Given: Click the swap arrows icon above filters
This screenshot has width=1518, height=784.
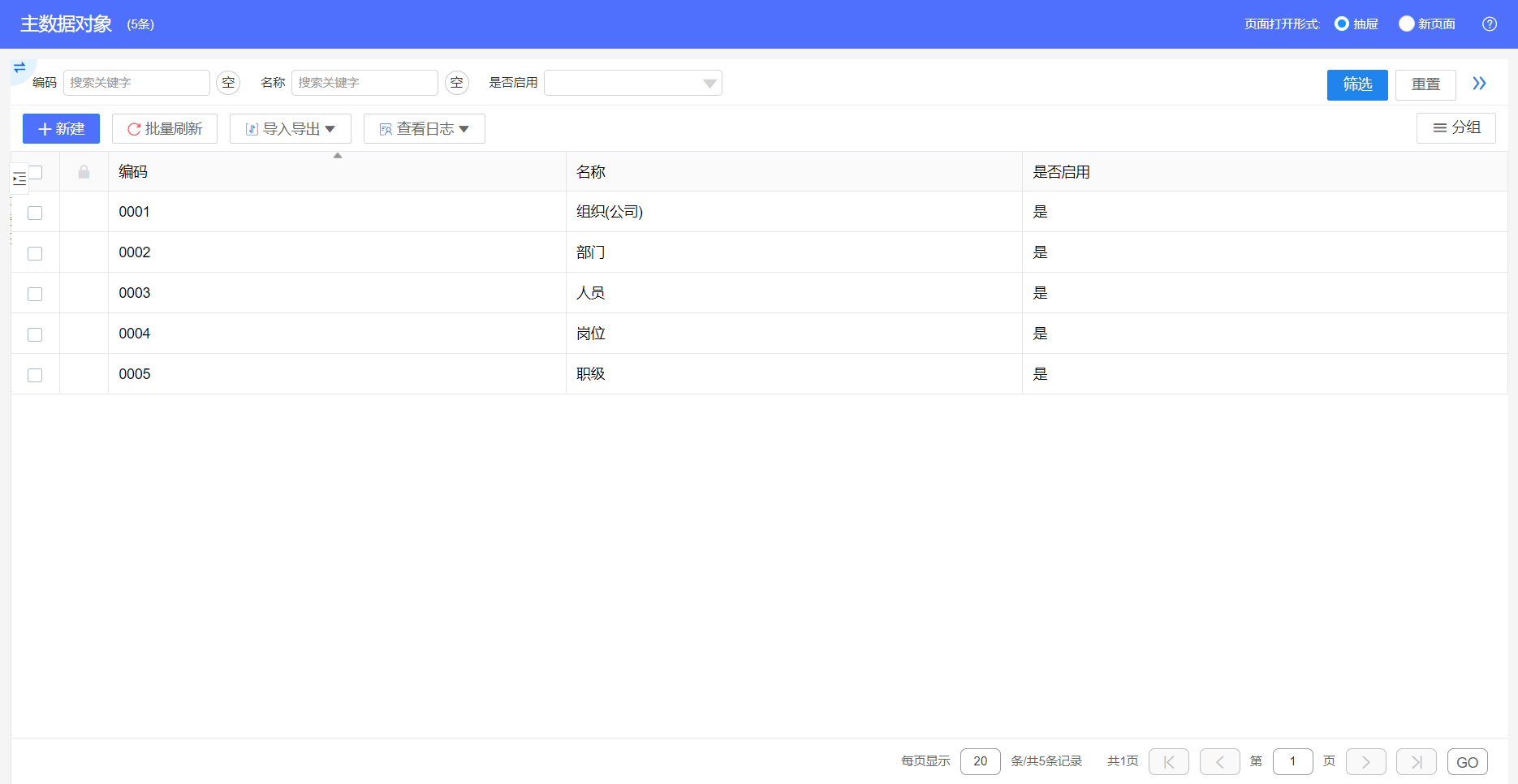Looking at the screenshot, I should [x=19, y=67].
